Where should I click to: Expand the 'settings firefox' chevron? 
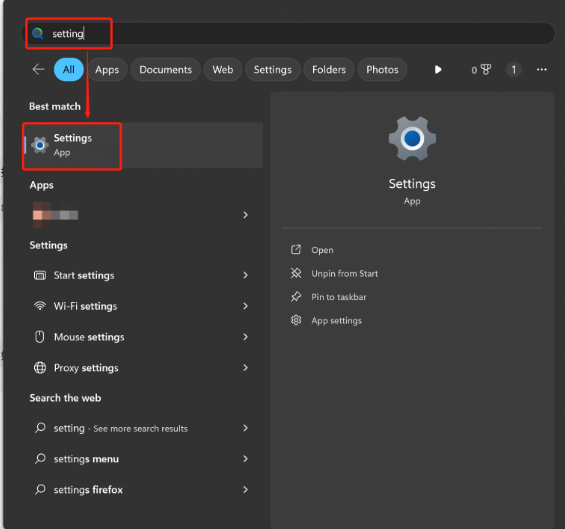(245, 490)
